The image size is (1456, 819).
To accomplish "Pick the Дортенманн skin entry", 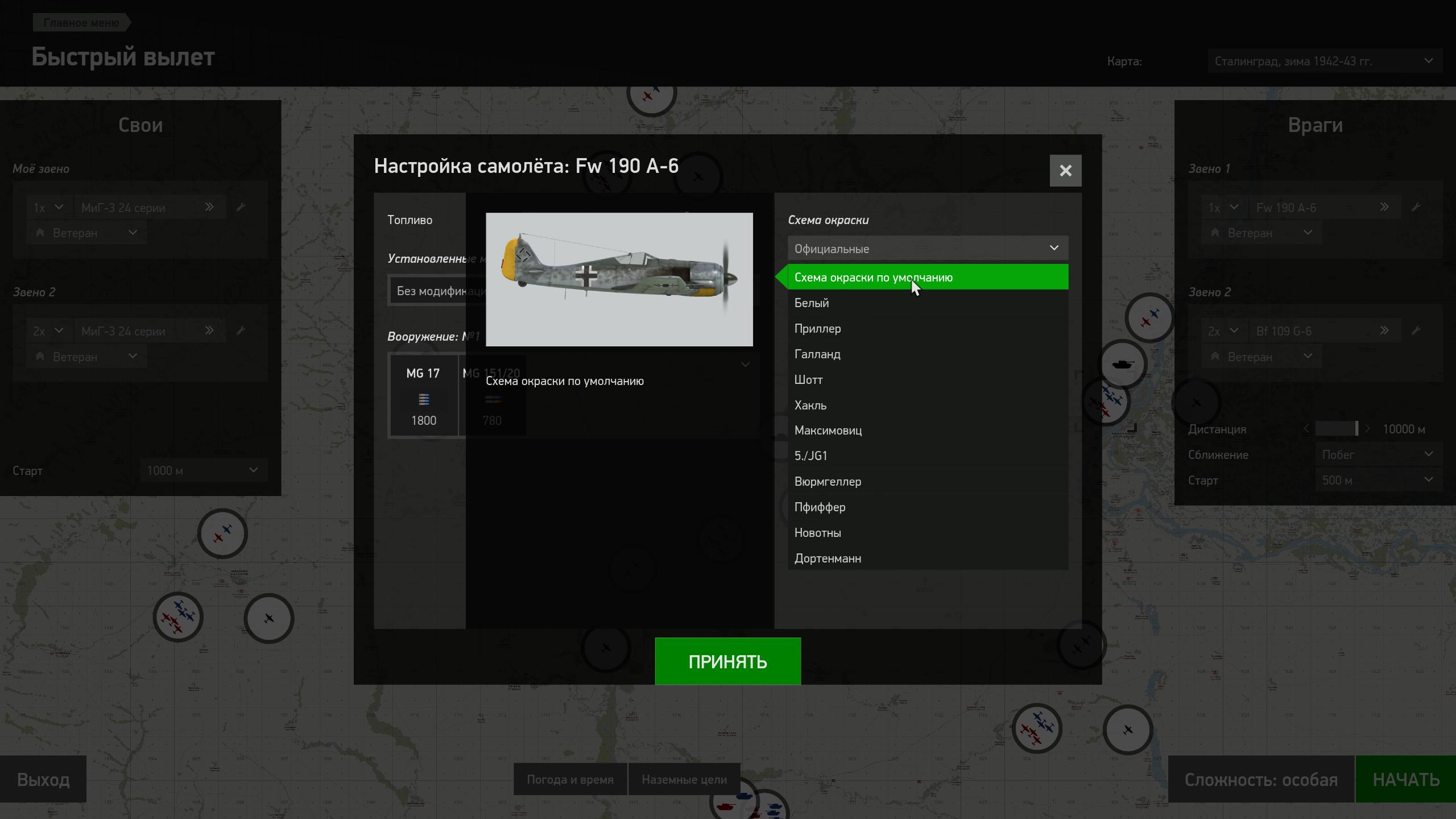I will point(928,558).
